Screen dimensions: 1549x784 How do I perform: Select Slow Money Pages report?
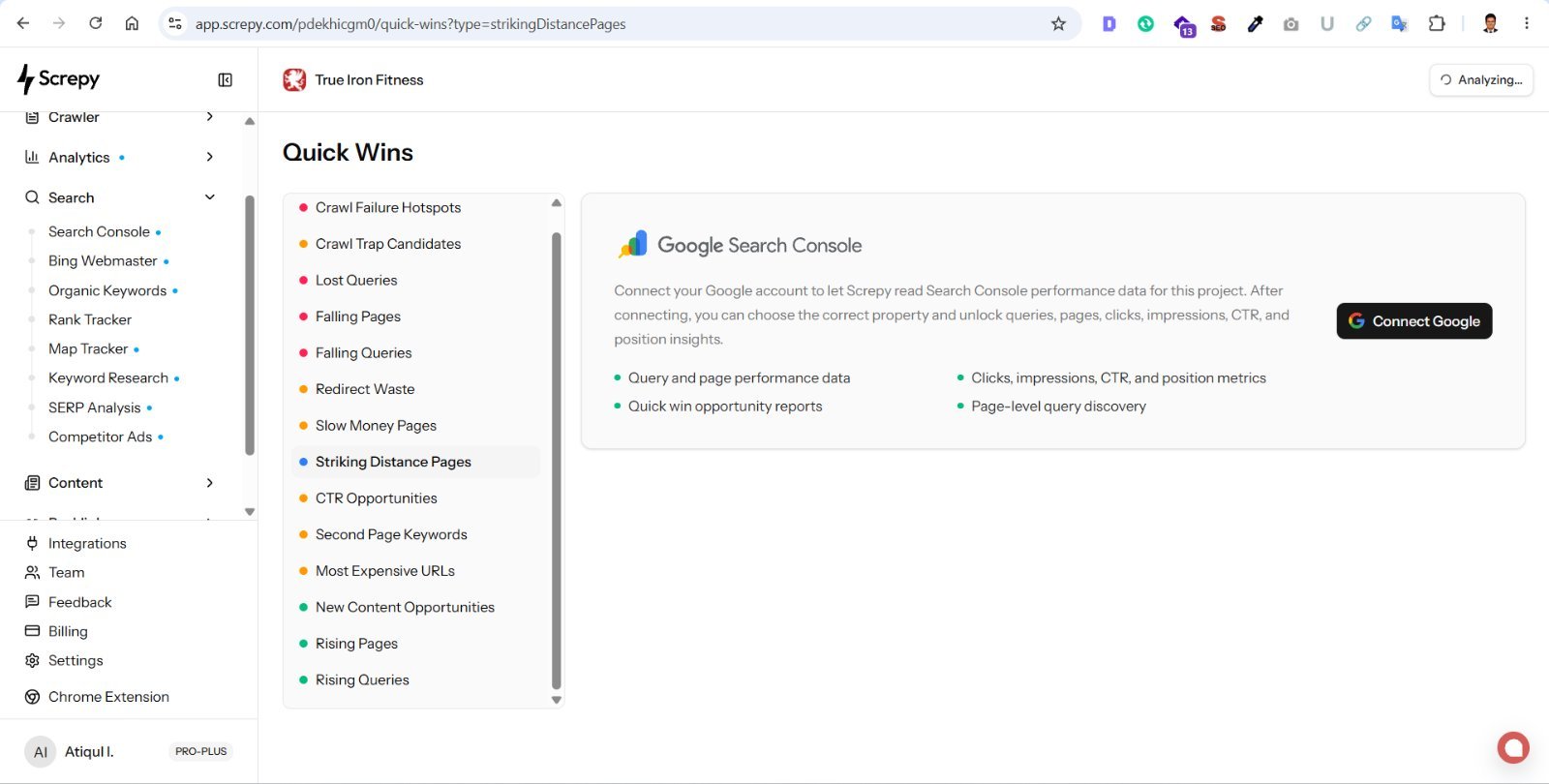[x=416, y=426]
